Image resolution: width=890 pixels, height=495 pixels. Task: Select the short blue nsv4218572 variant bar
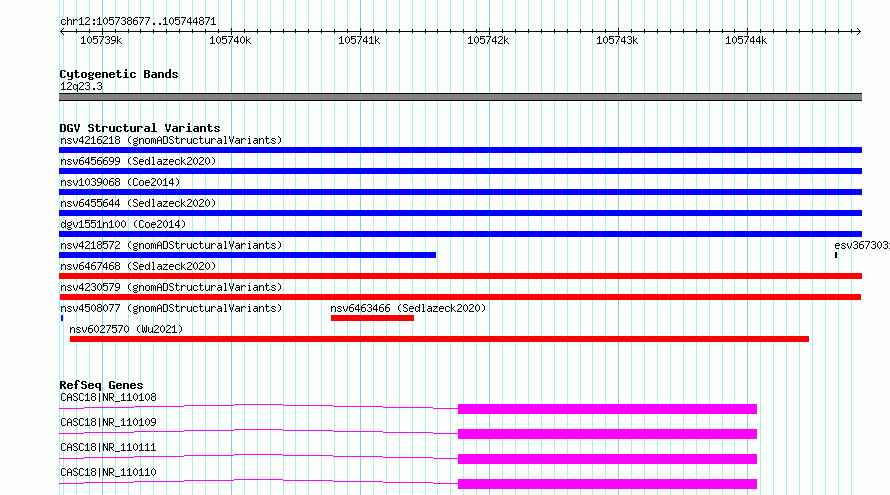pos(247,255)
